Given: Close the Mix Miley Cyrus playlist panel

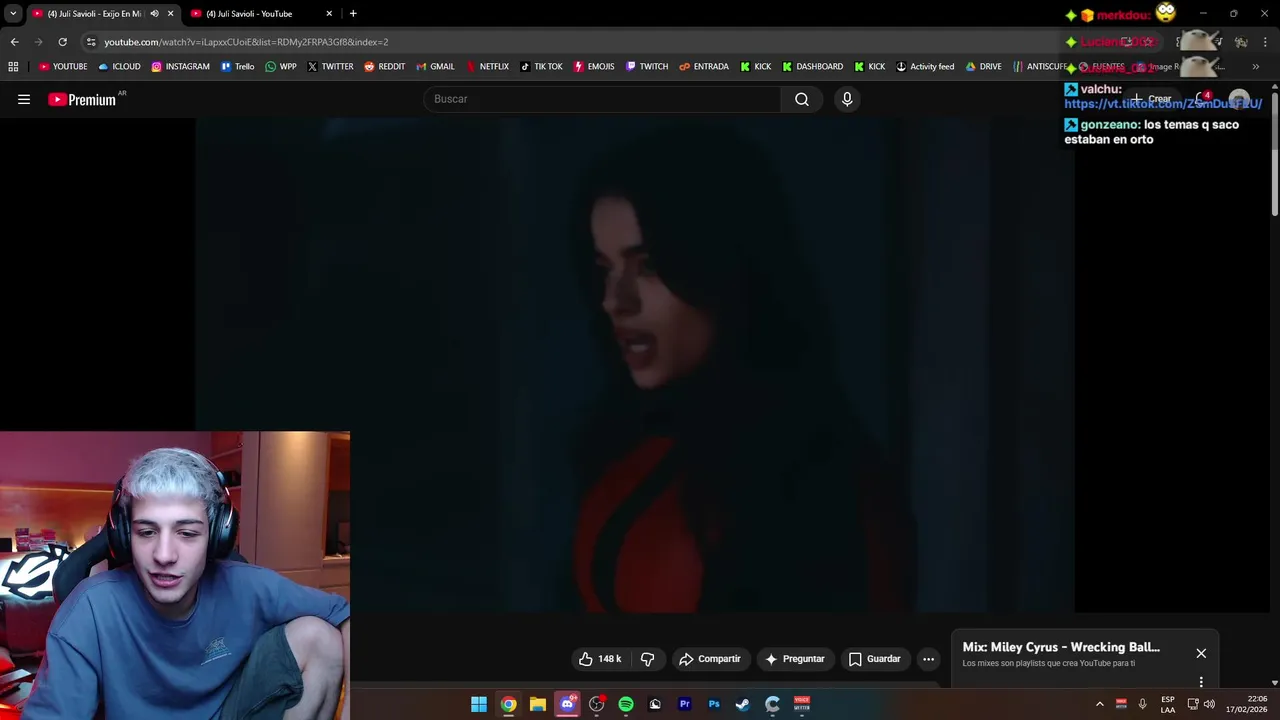Looking at the screenshot, I should click(1201, 653).
